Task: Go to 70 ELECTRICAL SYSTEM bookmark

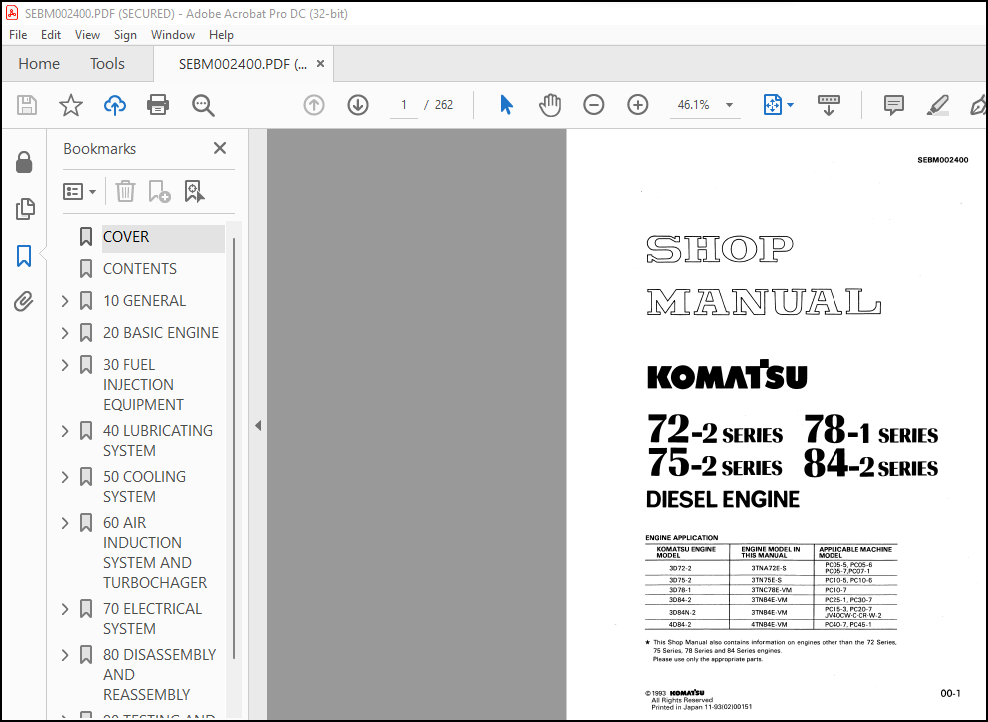Action: pos(152,619)
